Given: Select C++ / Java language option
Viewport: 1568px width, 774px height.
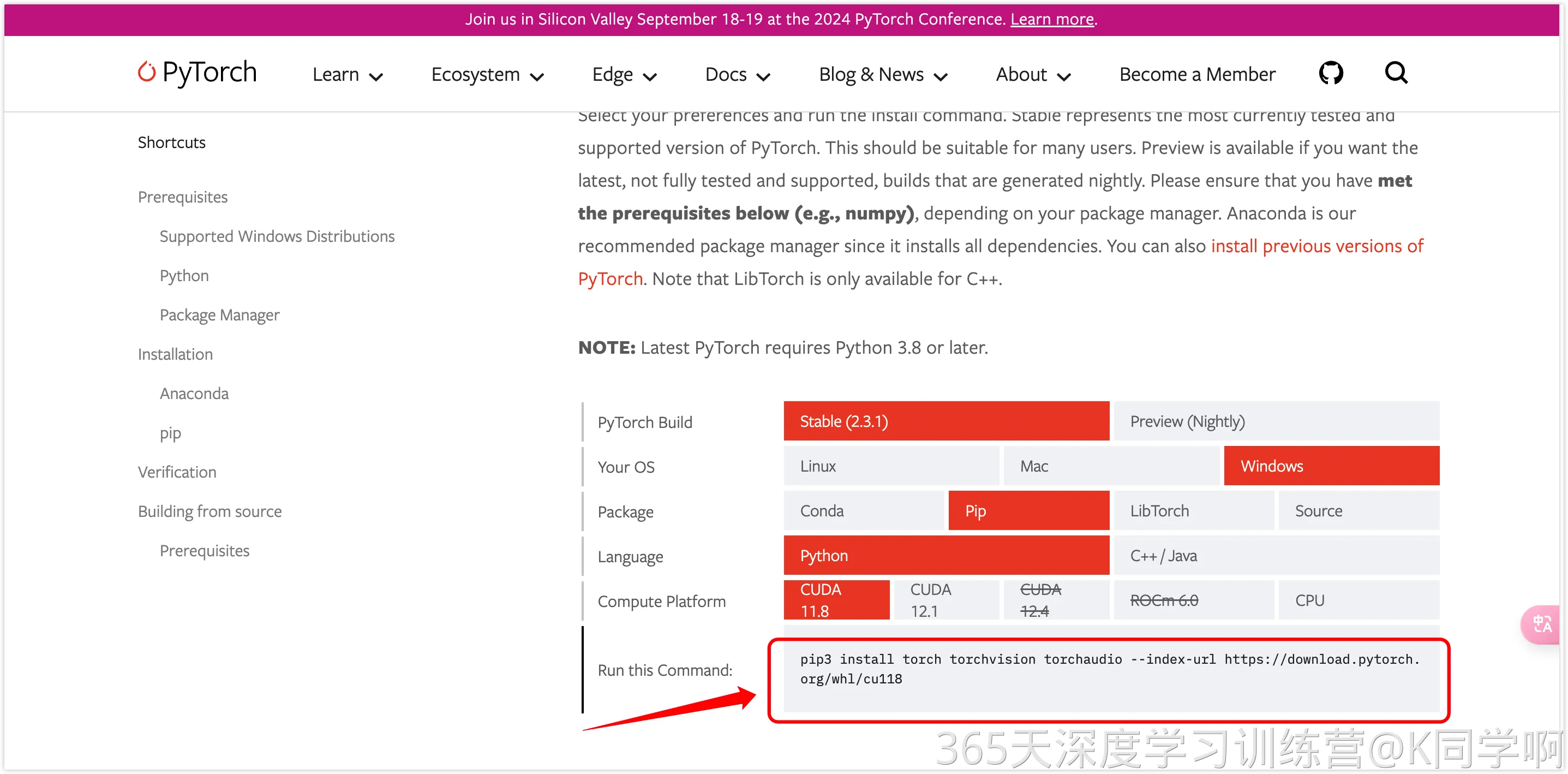Looking at the screenshot, I should 1276,555.
